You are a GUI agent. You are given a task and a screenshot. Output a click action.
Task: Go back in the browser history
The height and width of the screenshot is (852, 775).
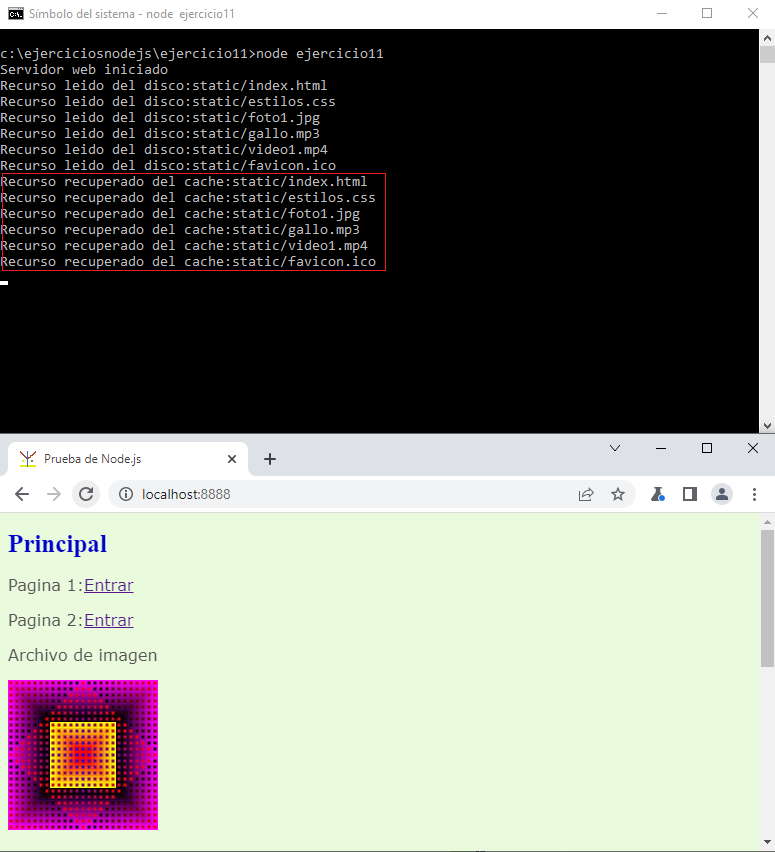[22, 494]
